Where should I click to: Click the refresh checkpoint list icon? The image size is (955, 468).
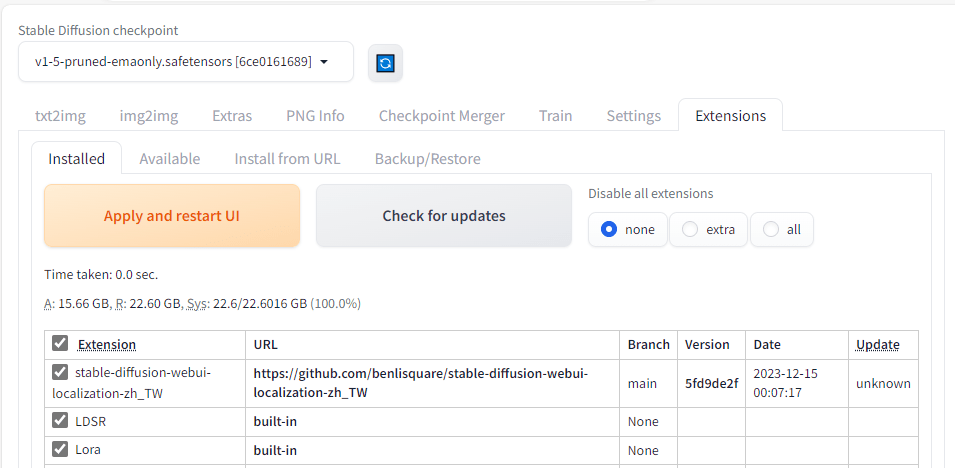tap(385, 63)
